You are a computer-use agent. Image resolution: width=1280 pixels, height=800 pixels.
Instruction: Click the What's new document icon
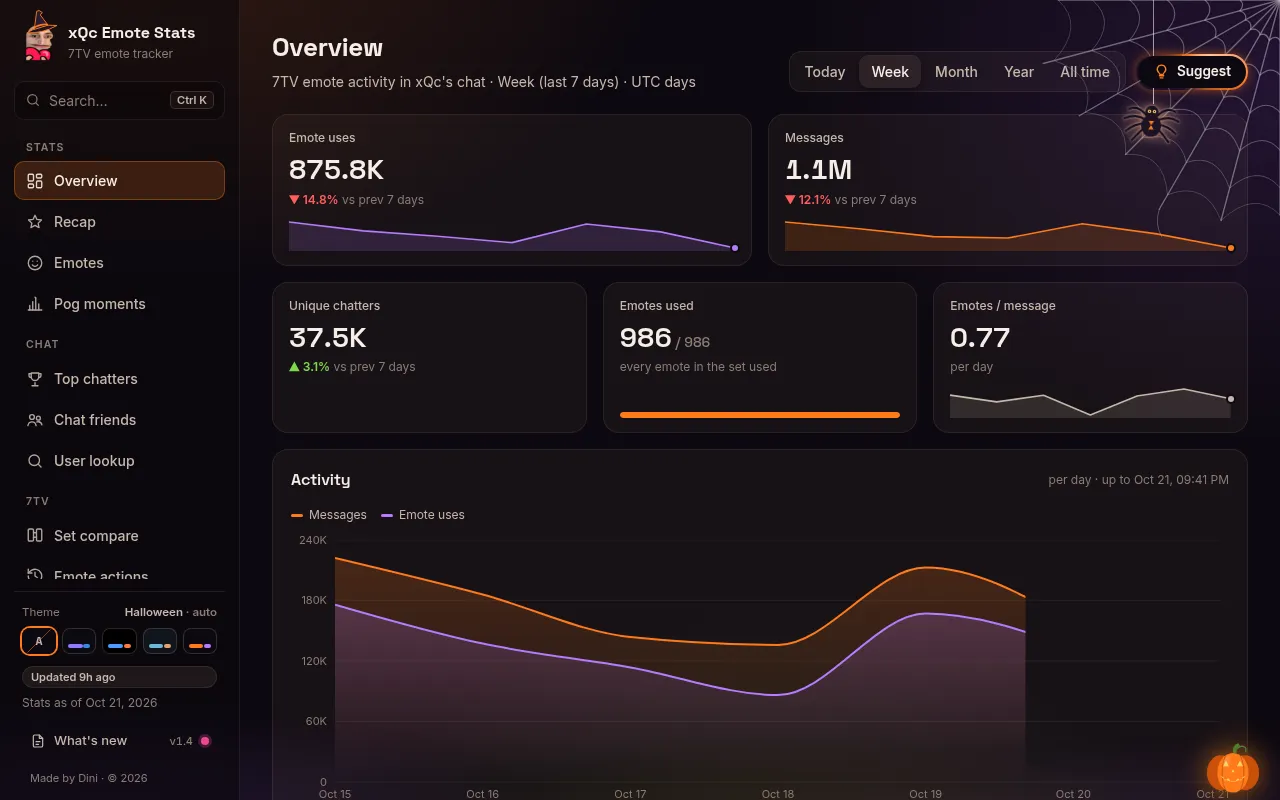point(38,741)
